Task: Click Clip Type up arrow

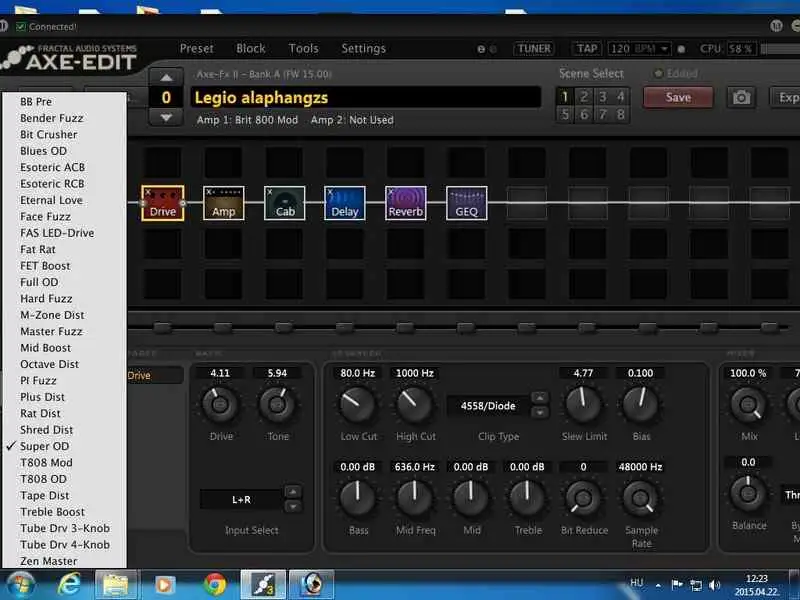Action: 540,397
